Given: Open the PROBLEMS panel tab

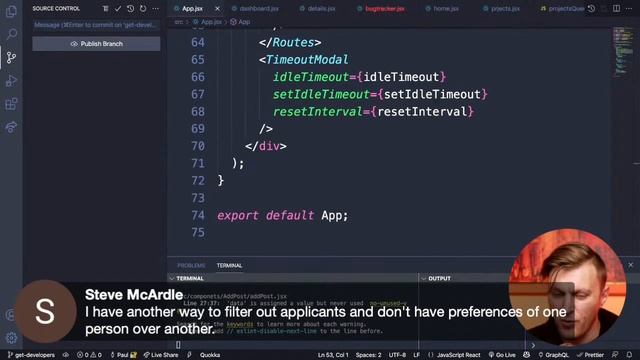Looking at the screenshot, I should (191, 265).
